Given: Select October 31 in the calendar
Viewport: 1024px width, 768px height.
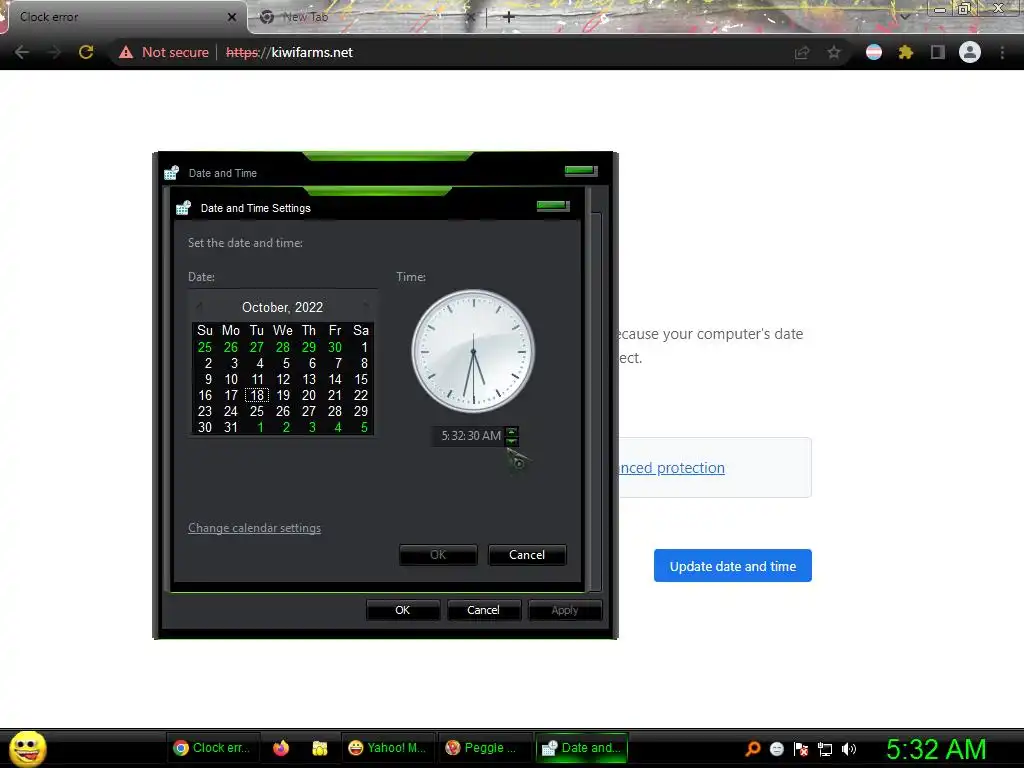Looking at the screenshot, I should tap(231, 427).
